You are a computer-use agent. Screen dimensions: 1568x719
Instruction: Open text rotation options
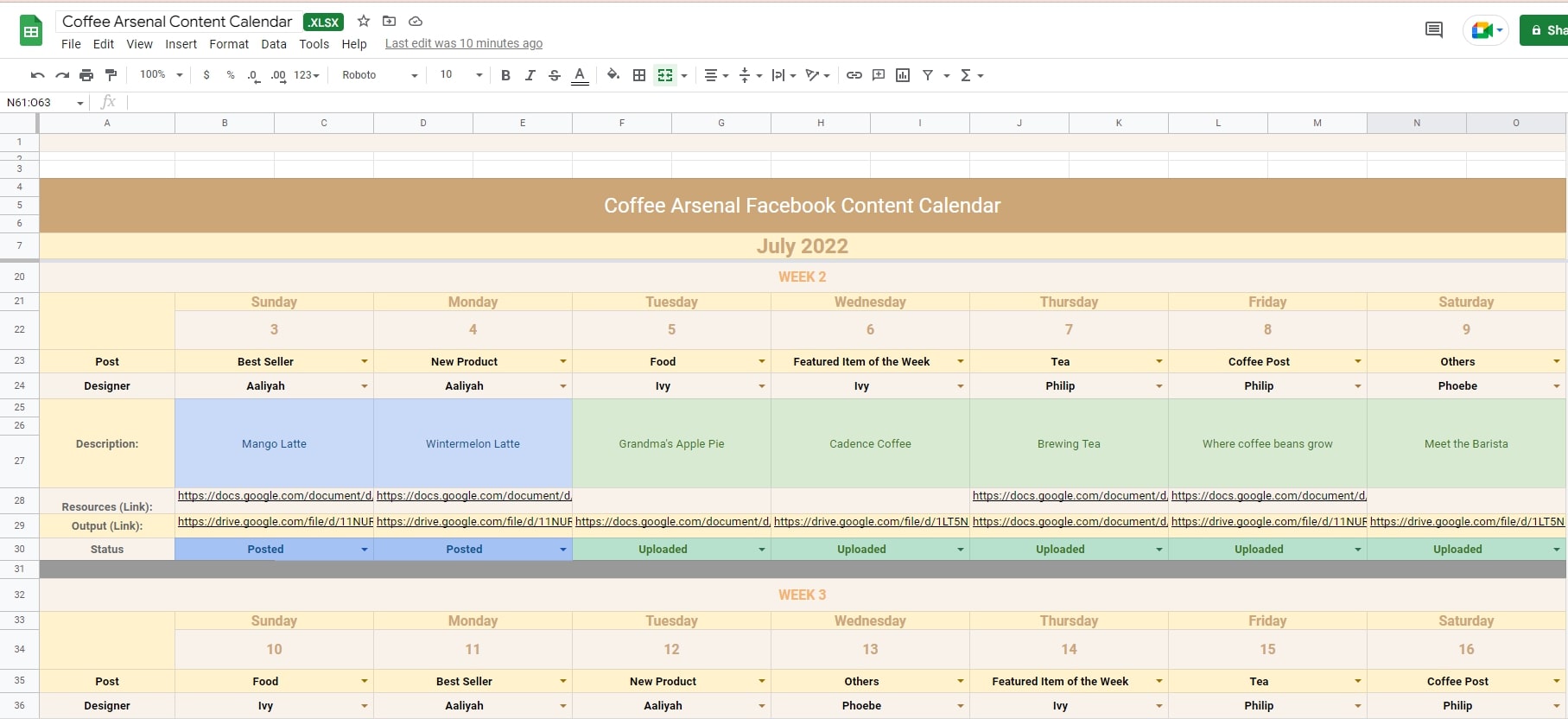click(x=817, y=75)
